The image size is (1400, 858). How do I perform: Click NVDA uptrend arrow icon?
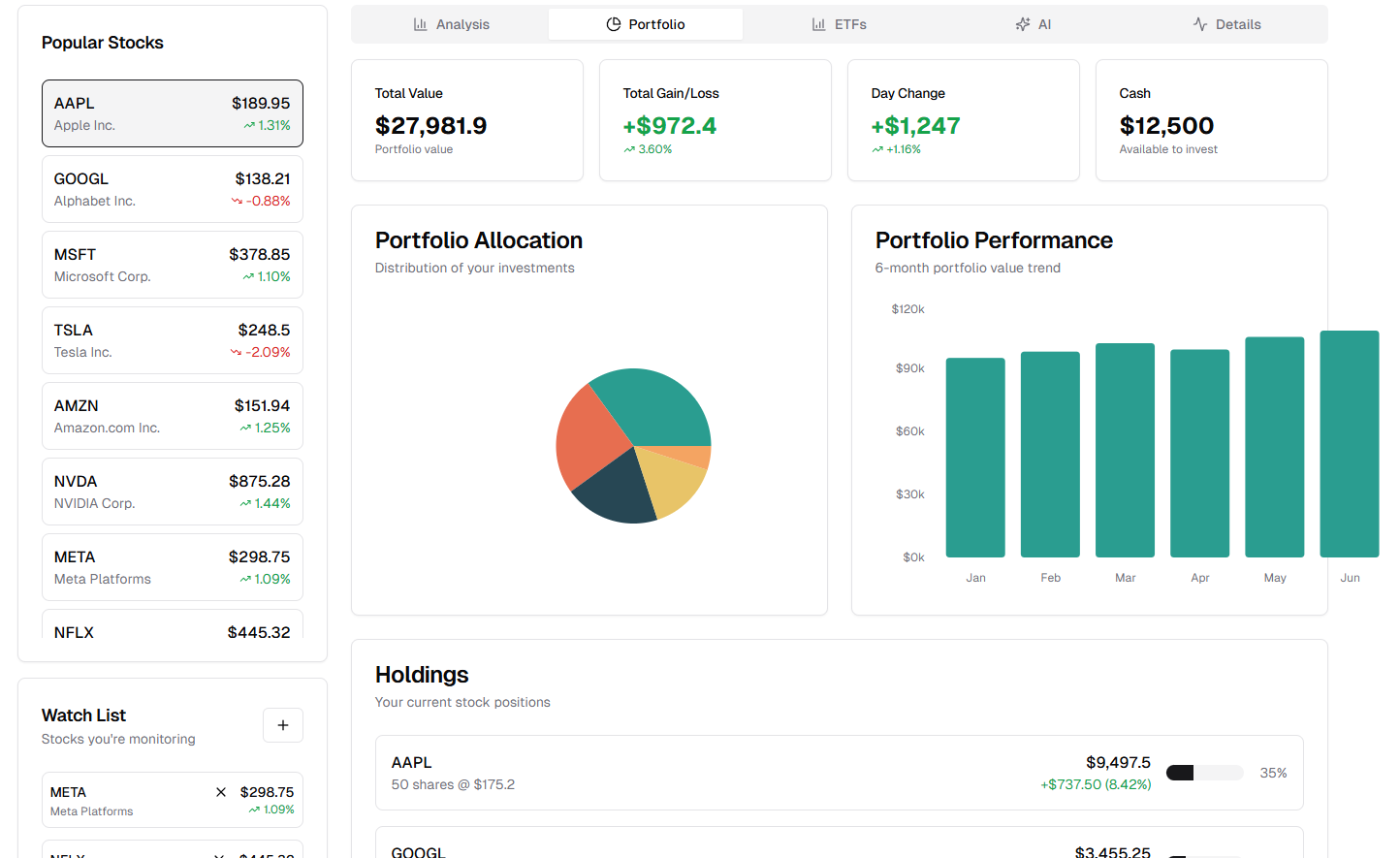click(x=245, y=504)
